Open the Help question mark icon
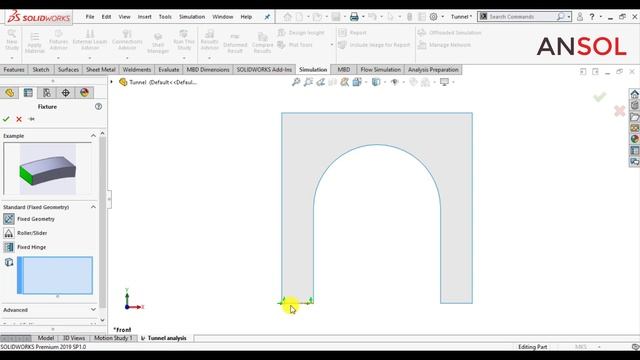Screen dimensions: 640x360 (592, 17)
